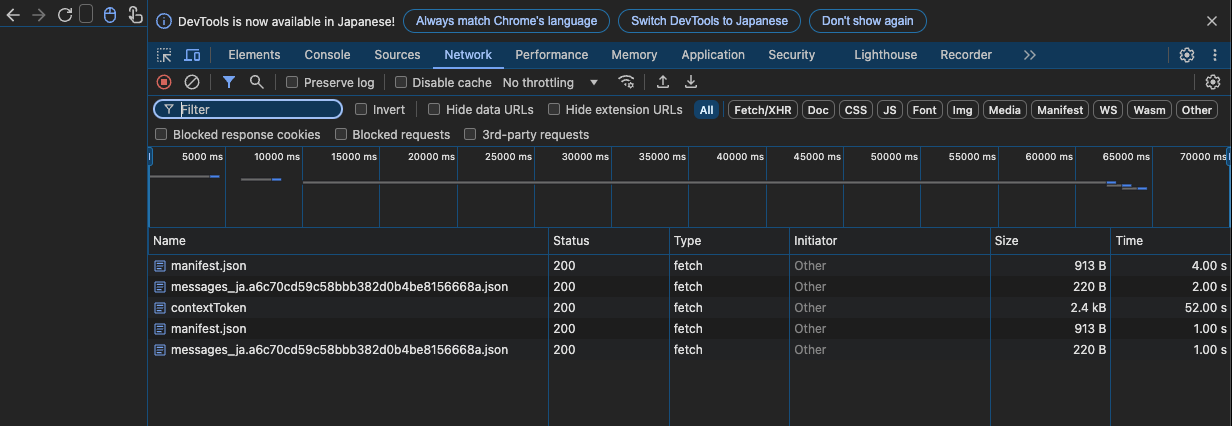Import HAR file with upload icon
1232x426 pixels.
[662, 82]
